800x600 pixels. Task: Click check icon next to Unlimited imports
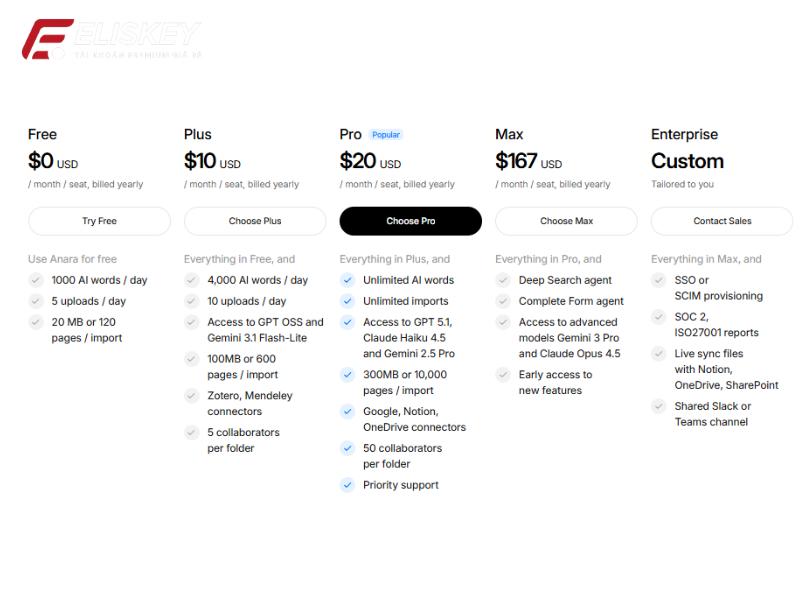[347, 301]
